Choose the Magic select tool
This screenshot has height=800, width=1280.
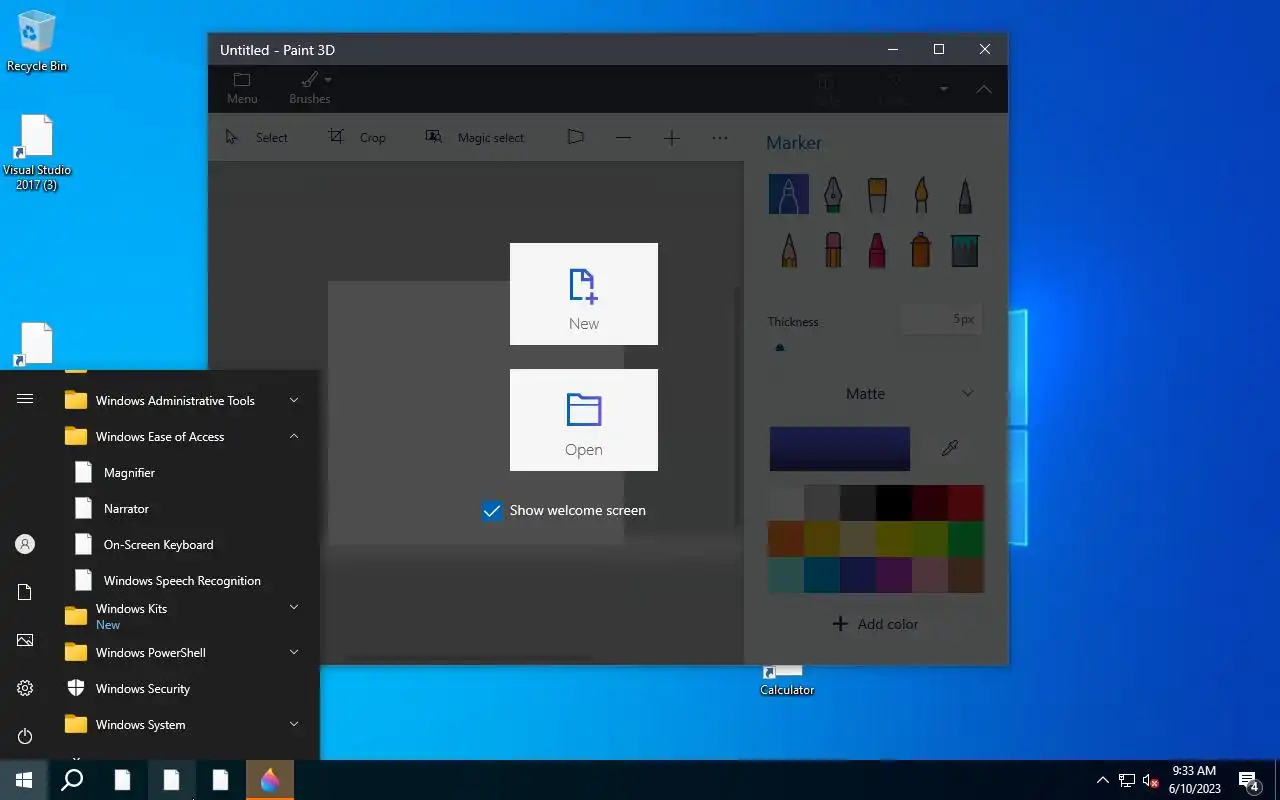tap(475, 137)
